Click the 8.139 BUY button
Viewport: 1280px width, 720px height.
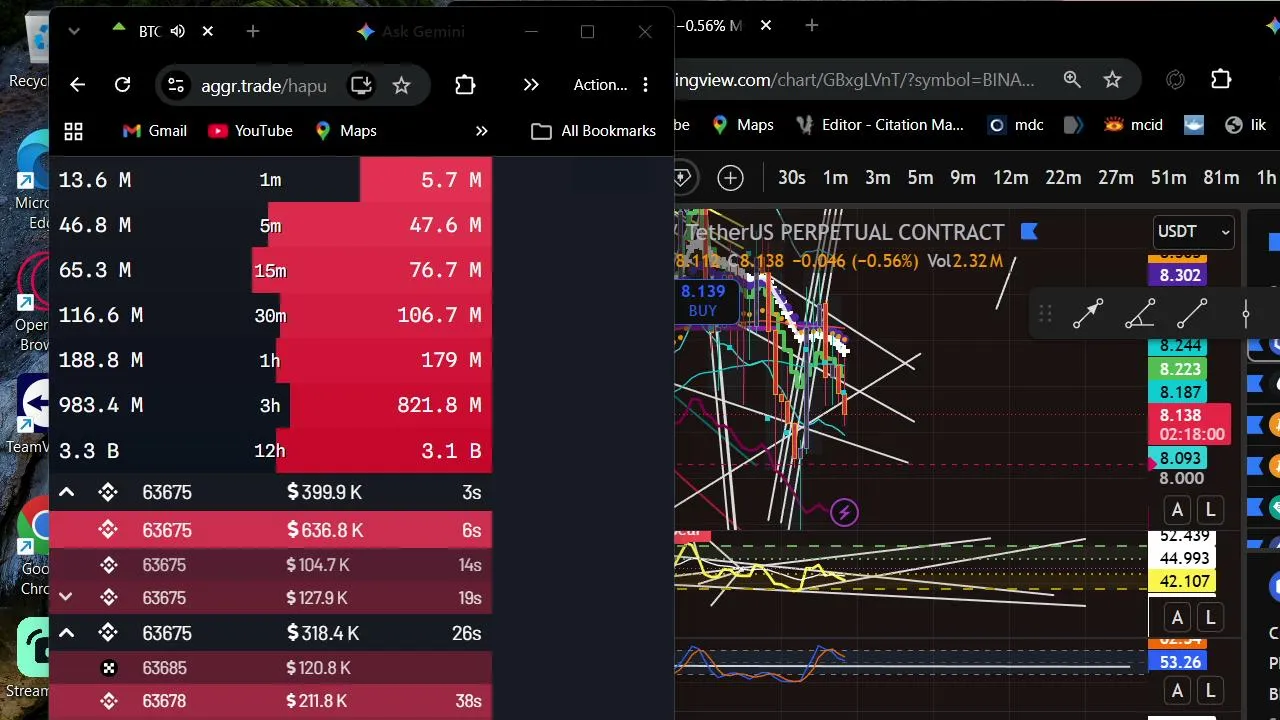[703, 300]
